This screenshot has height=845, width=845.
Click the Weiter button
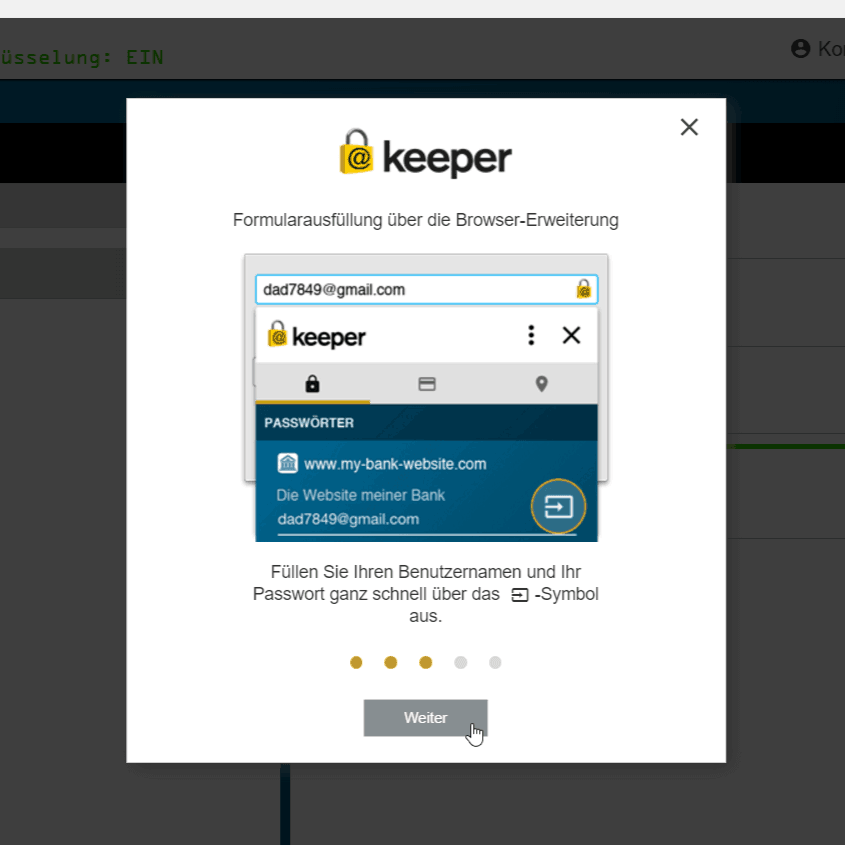(x=425, y=718)
